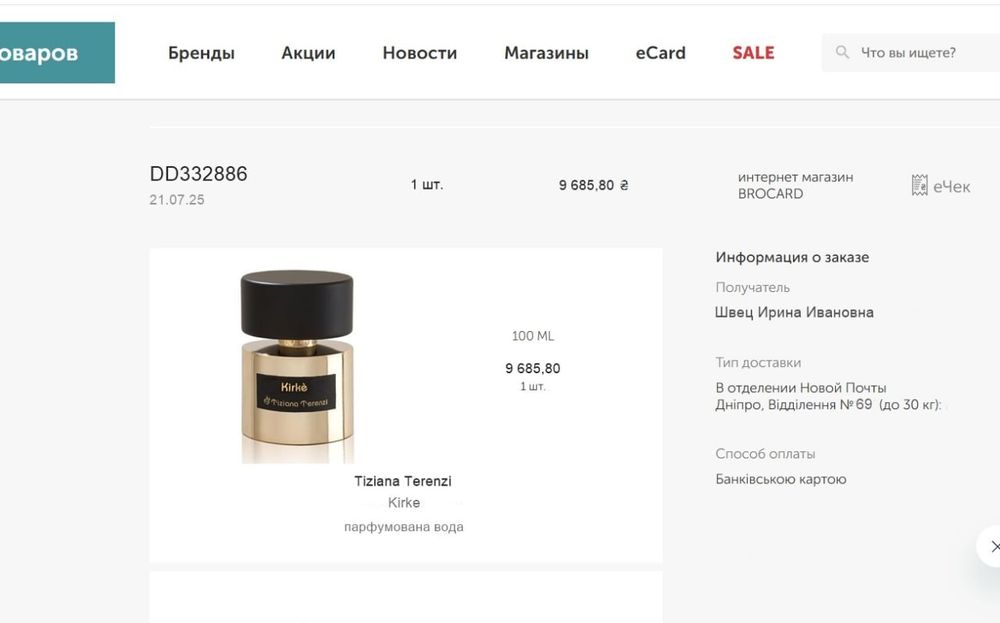Click the search magnifier icon

842,52
